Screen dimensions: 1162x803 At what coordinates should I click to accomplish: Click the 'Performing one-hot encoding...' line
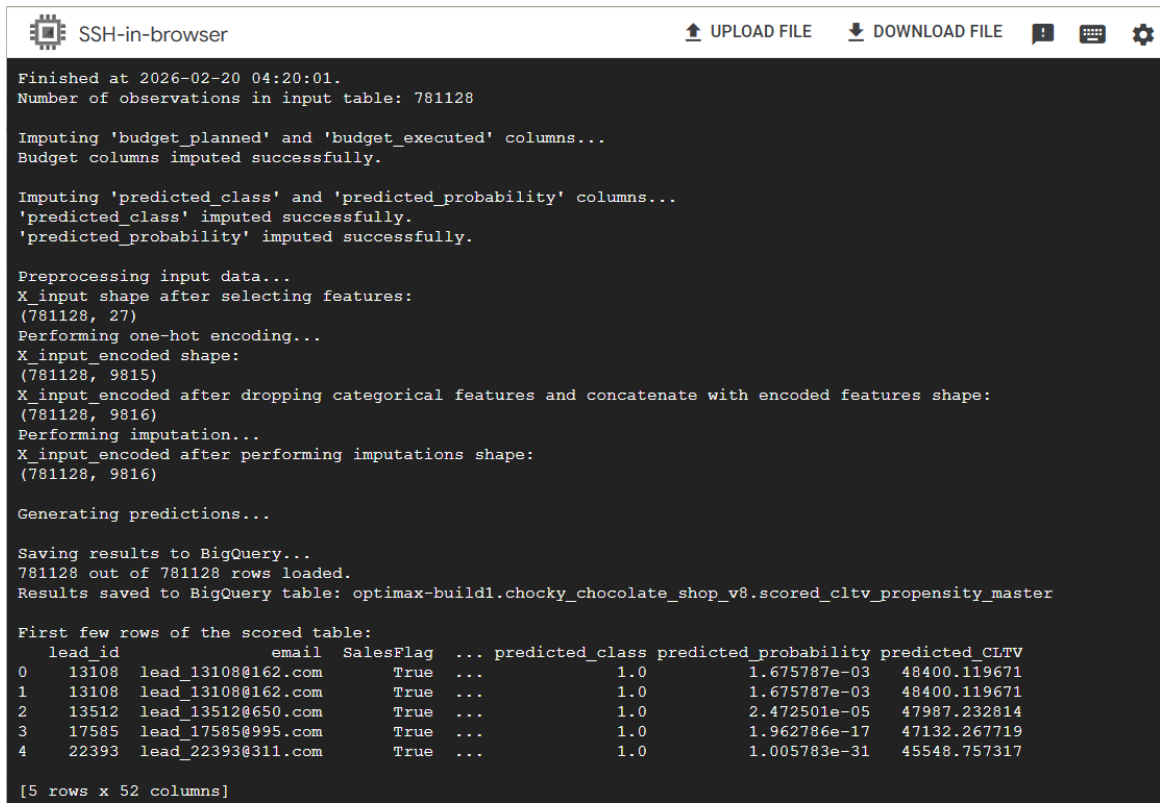click(169, 336)
